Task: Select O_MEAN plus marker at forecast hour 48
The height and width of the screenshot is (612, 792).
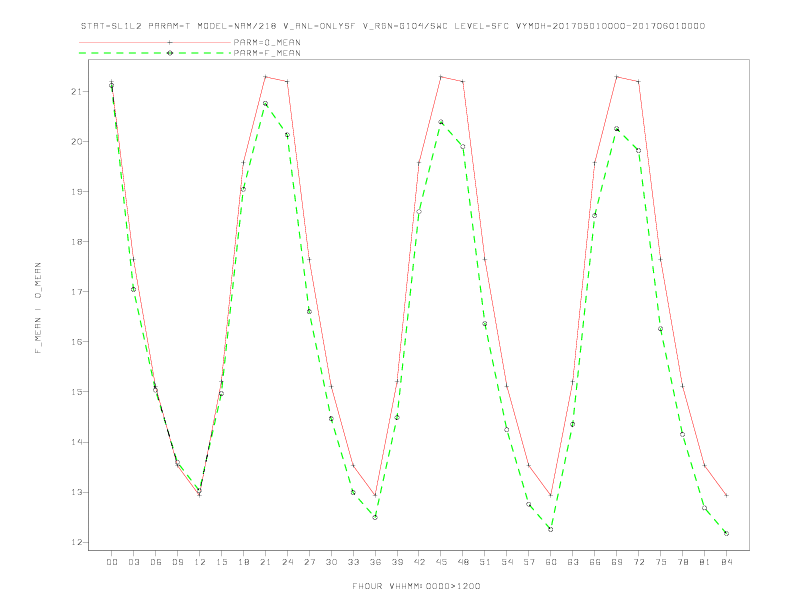Action: pos(463,81)
